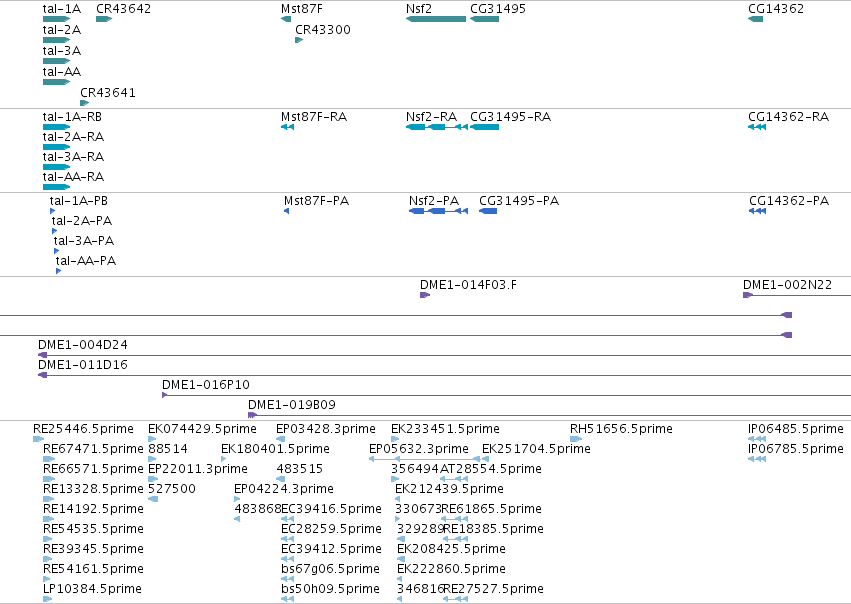Screen dimensions: 851x604
Task: Click the CG14362-RA transcript label
Action: [788, 117]
